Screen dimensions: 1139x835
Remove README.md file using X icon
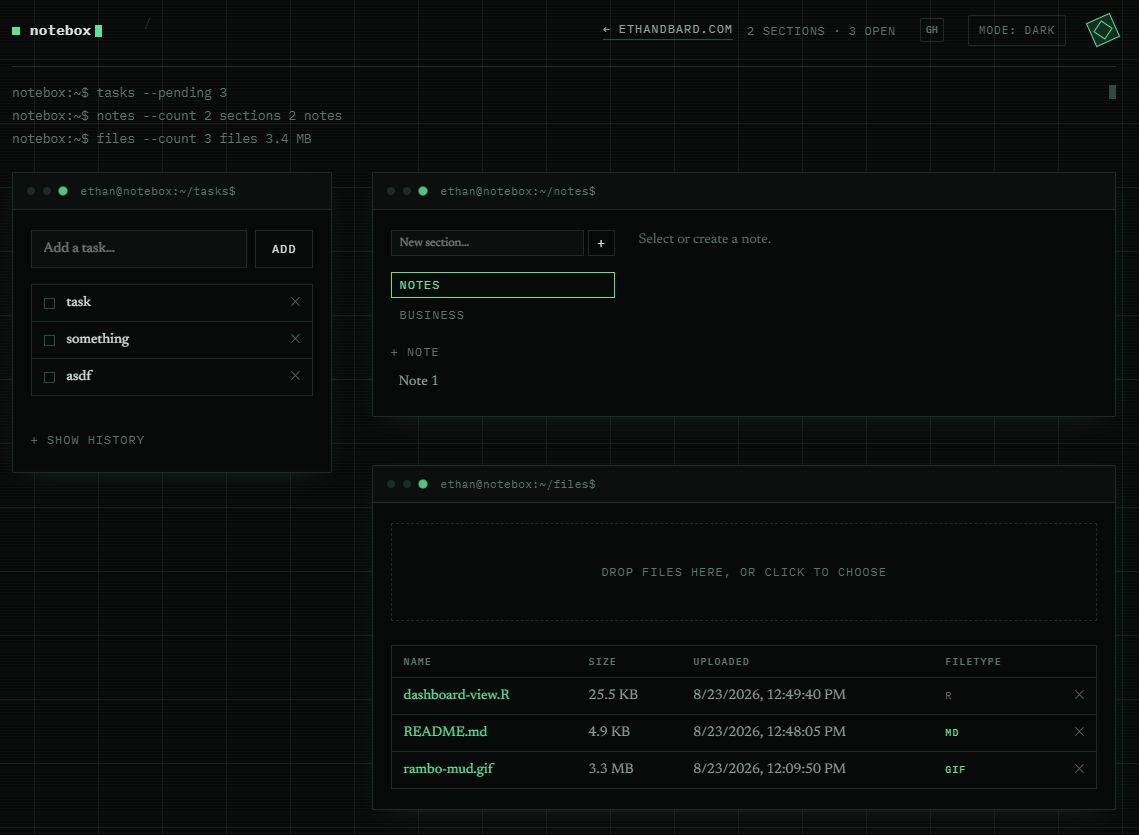(x=1079, y=732)
